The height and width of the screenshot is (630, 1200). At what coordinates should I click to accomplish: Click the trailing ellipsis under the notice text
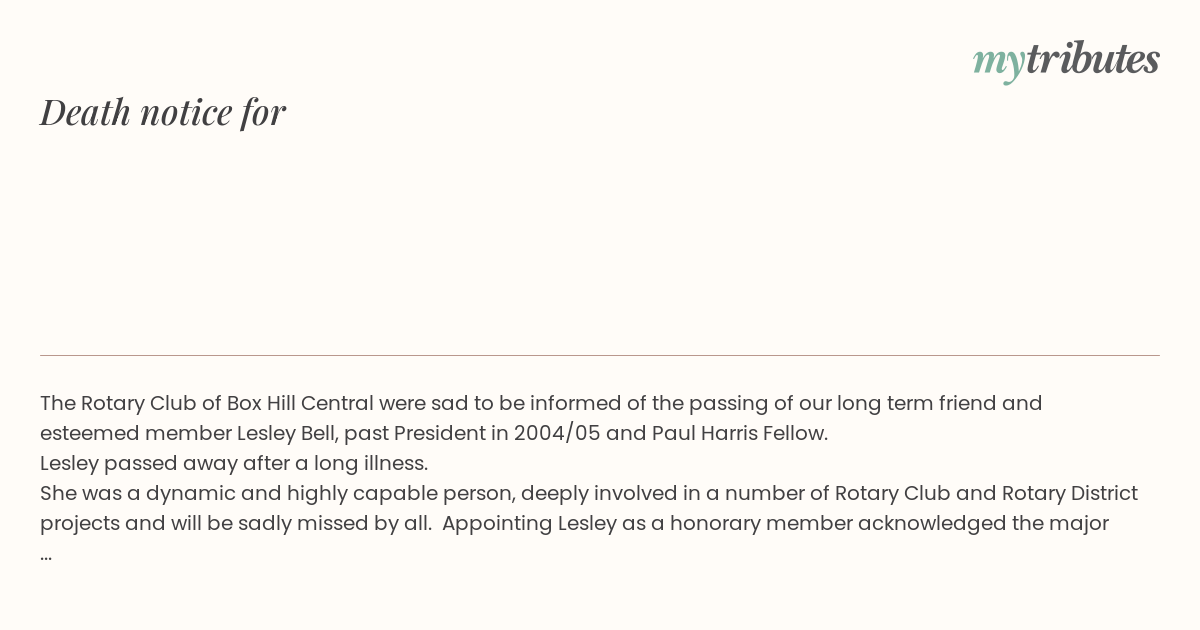pos(46,554)
